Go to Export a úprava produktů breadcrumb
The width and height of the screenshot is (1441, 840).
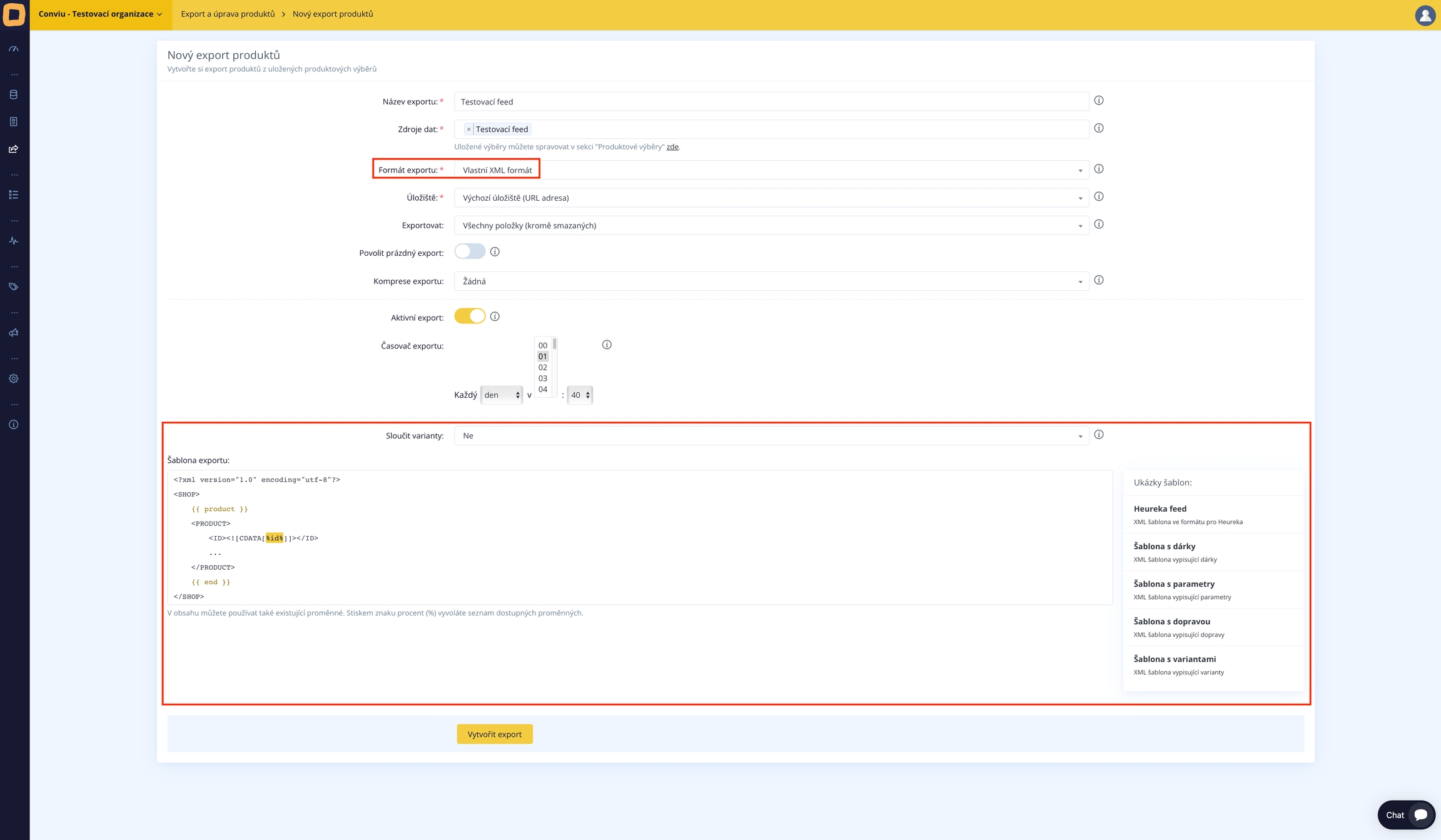228,14
